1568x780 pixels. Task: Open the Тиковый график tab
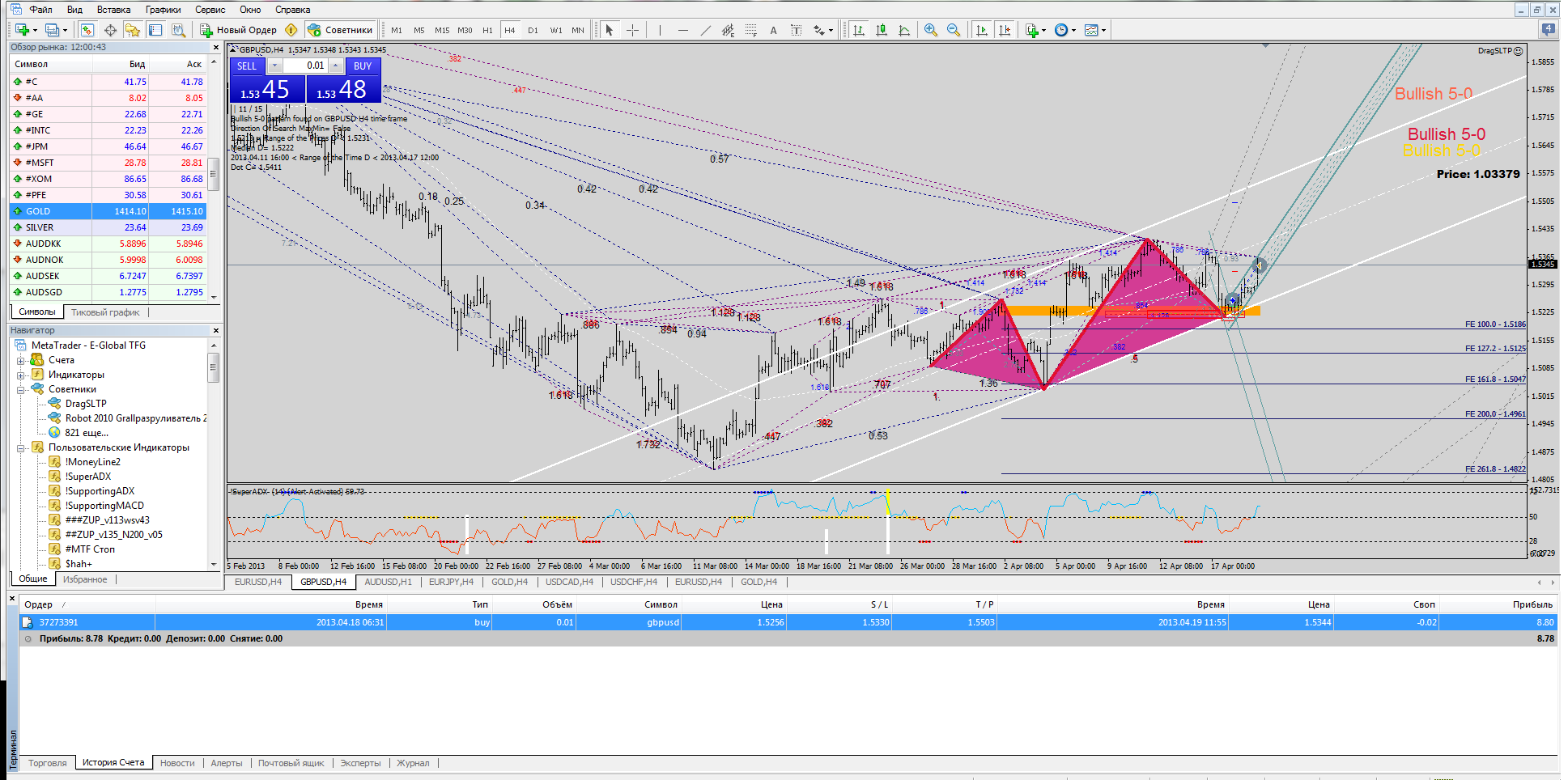105,312
